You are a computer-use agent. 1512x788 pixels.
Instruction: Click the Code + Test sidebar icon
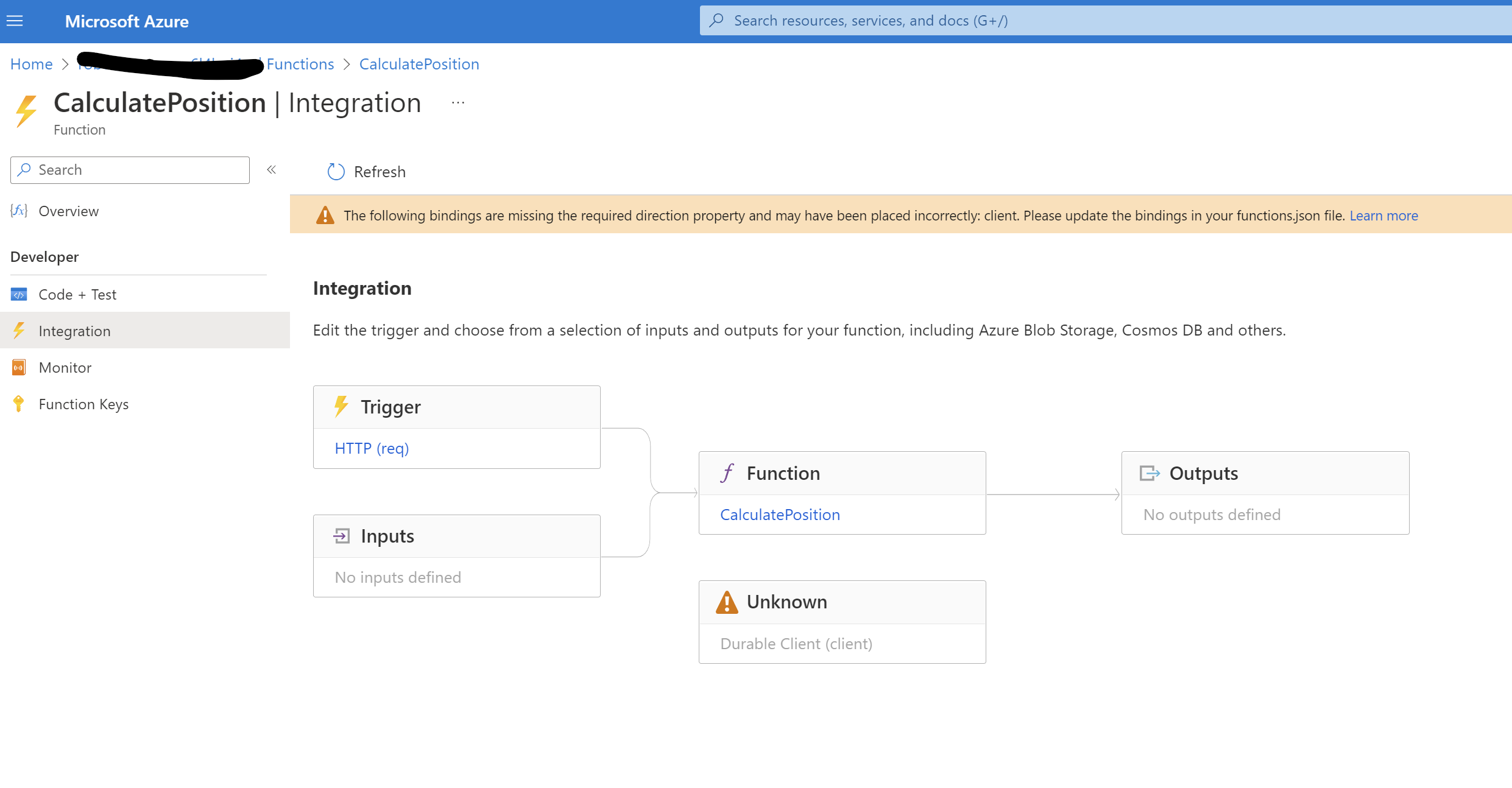tap(19, 295)
